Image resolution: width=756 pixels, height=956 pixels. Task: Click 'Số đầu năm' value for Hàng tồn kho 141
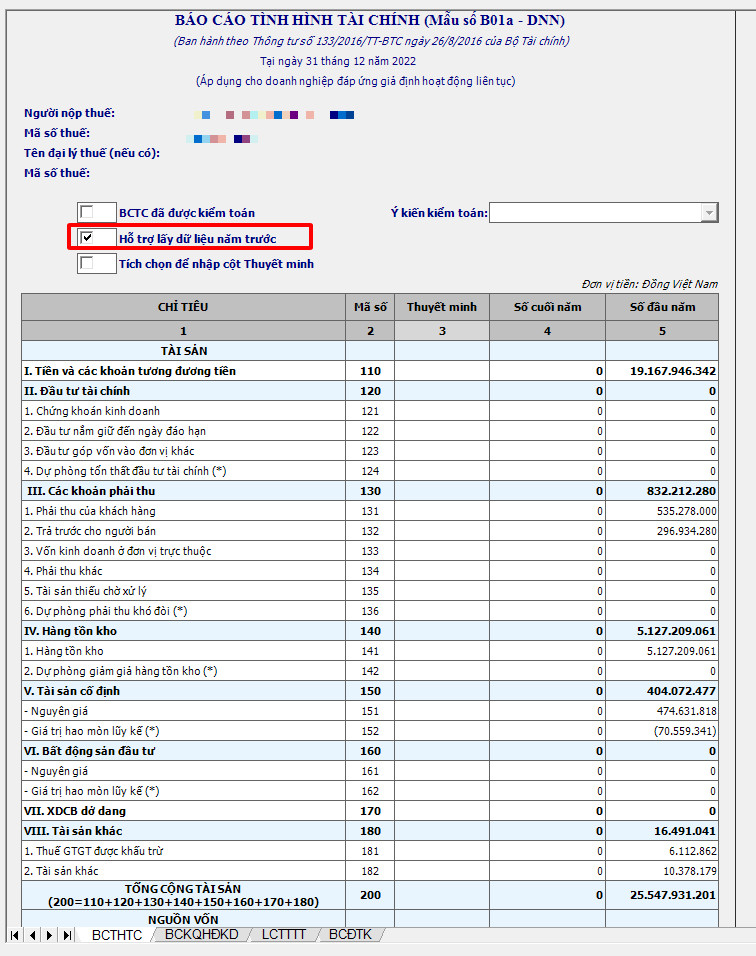661,651
